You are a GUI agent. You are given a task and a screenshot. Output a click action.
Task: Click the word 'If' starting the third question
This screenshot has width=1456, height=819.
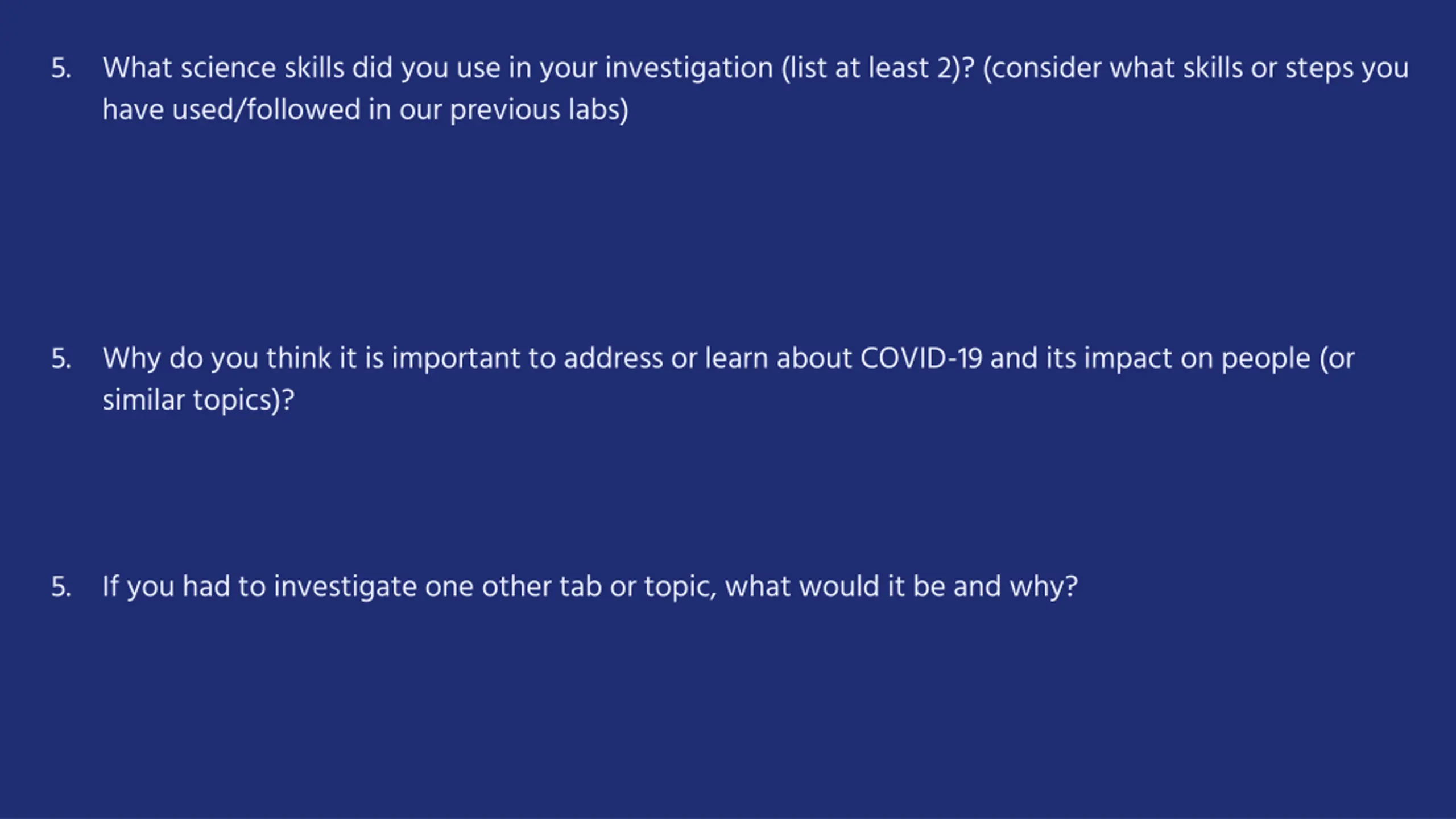point(110,587)
